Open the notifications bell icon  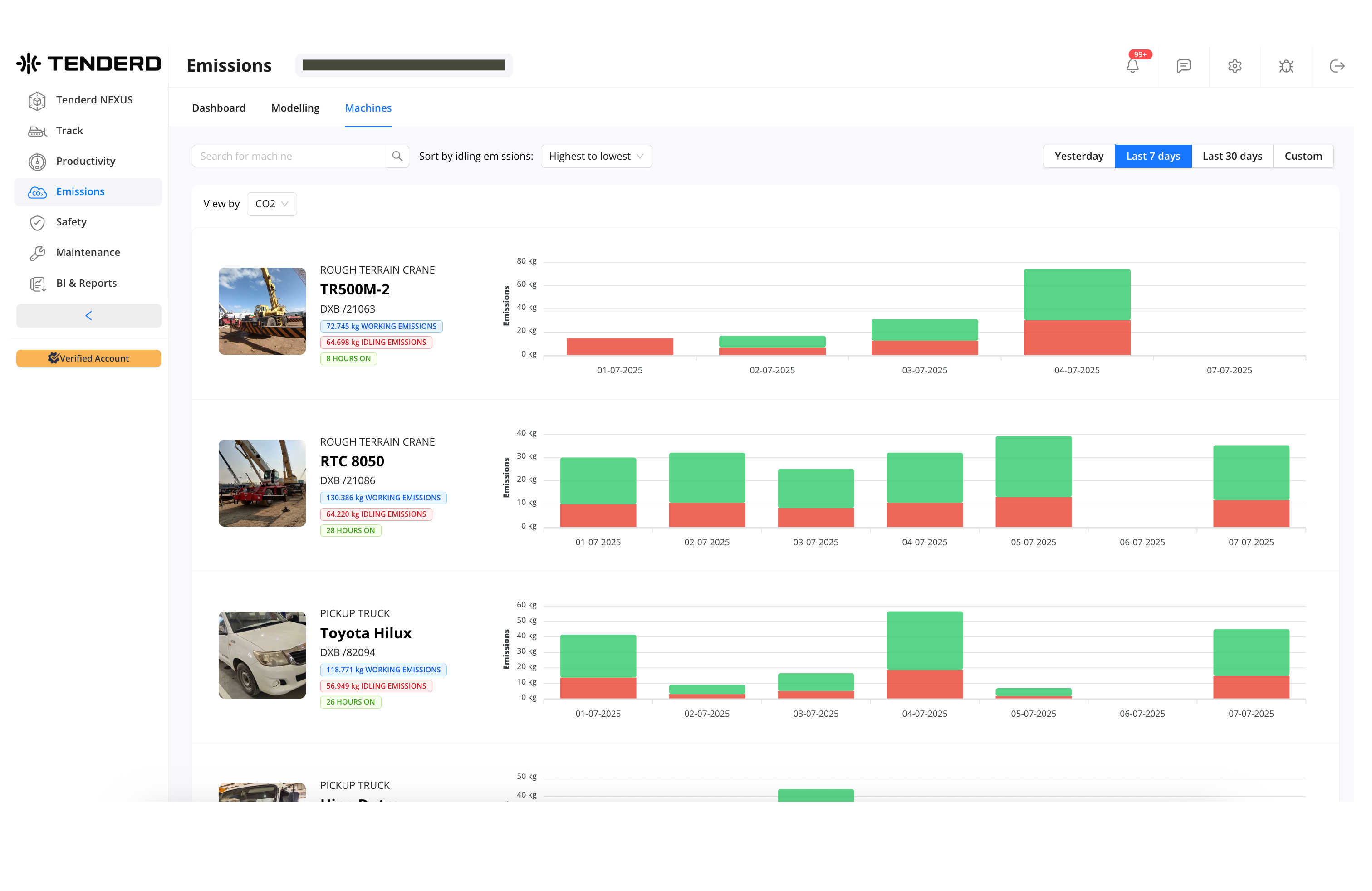pos(1132,66)
